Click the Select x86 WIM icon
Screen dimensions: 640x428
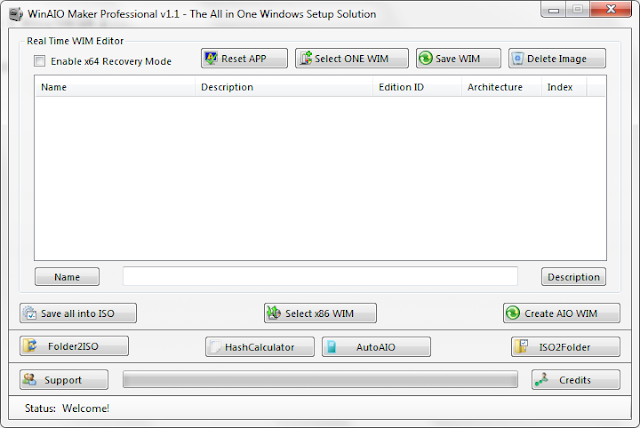point(274,313)
